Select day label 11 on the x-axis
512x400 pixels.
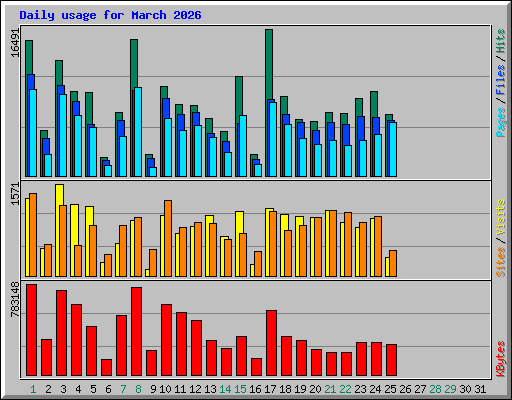(x=180, y=389)
